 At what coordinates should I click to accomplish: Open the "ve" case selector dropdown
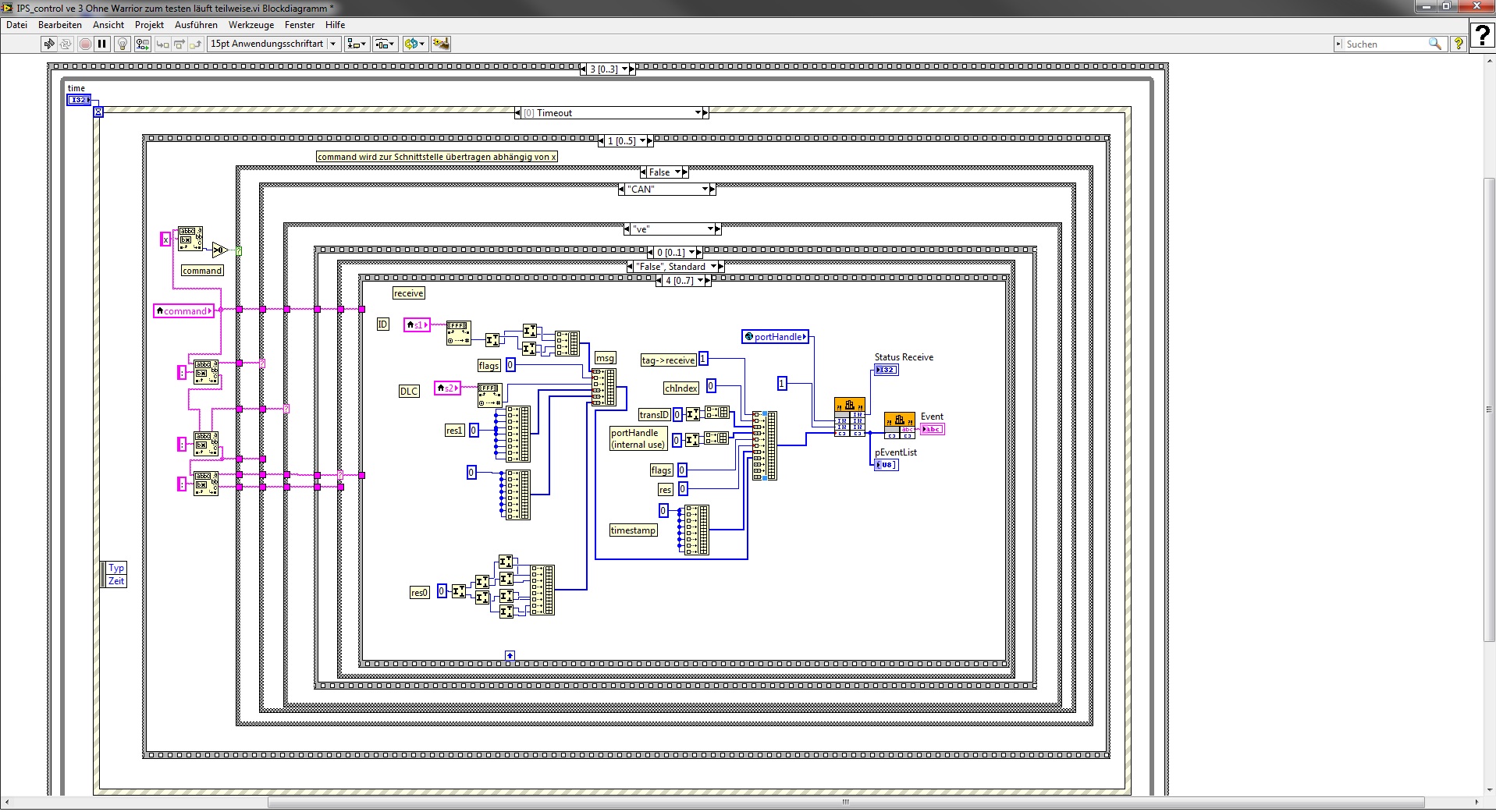tap(710, 229)
